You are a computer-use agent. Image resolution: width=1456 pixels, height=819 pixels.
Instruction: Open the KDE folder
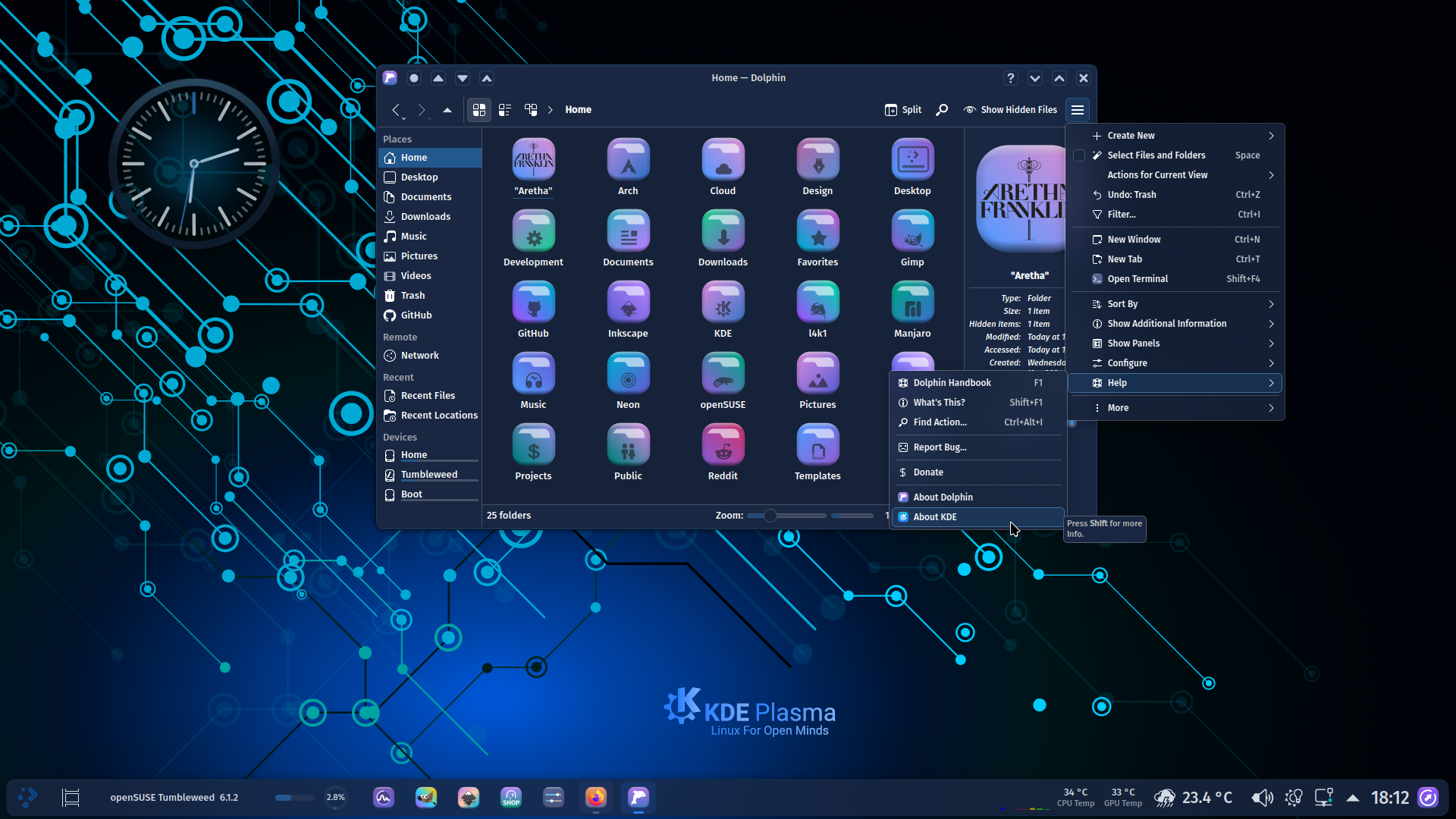723,309
